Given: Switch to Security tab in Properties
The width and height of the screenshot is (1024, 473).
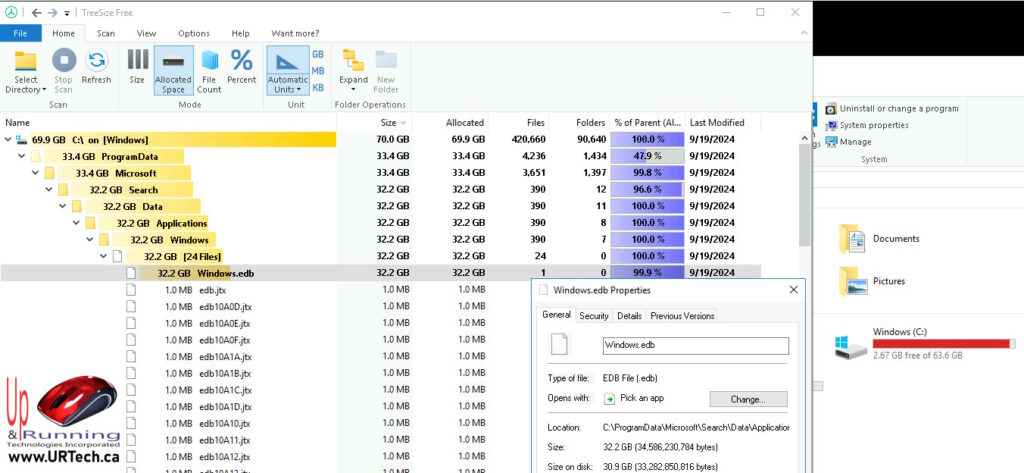Looking at the screenshot, I should coord(593,316).
